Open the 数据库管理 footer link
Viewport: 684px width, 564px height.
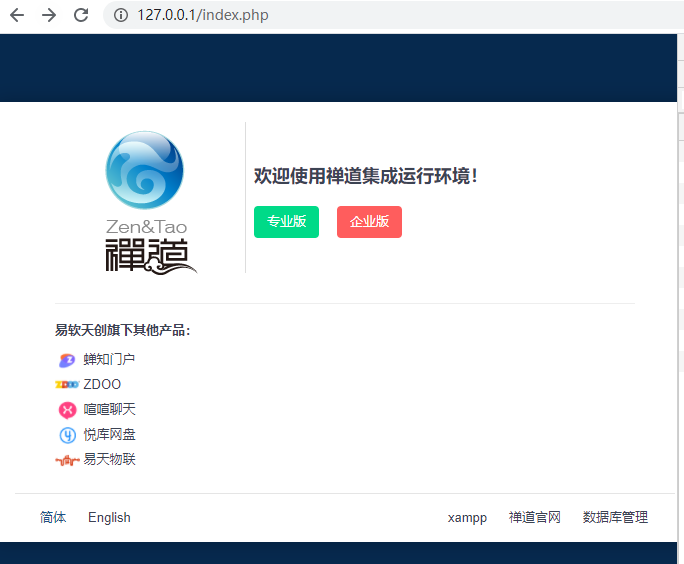[x=615, y=517]
